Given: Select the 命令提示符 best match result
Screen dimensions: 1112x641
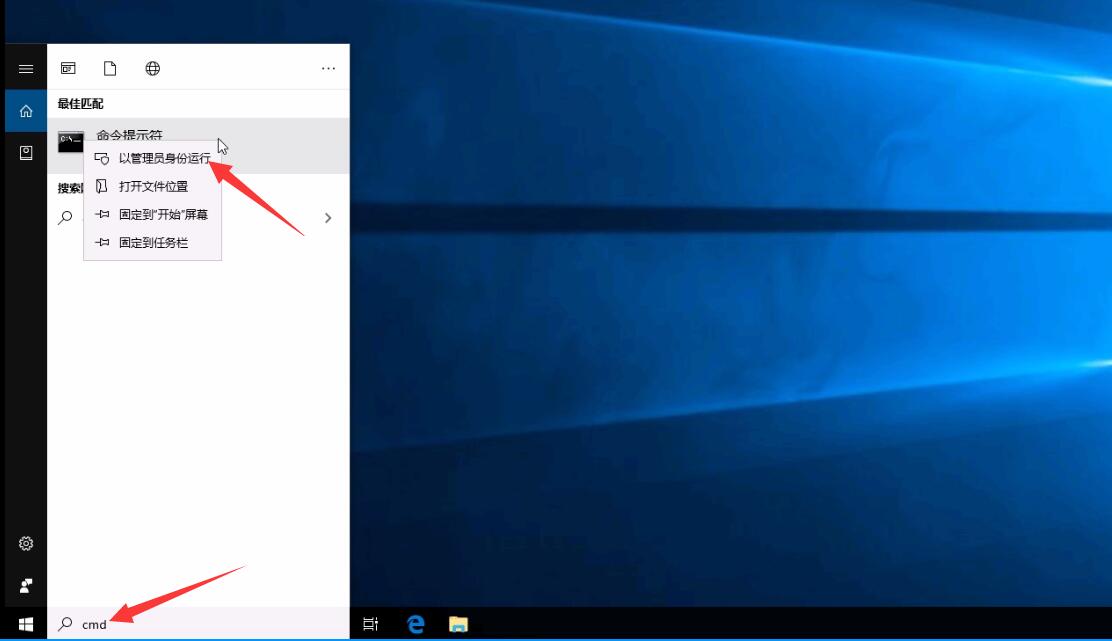Looking at the screenshot, I should 199,145.
